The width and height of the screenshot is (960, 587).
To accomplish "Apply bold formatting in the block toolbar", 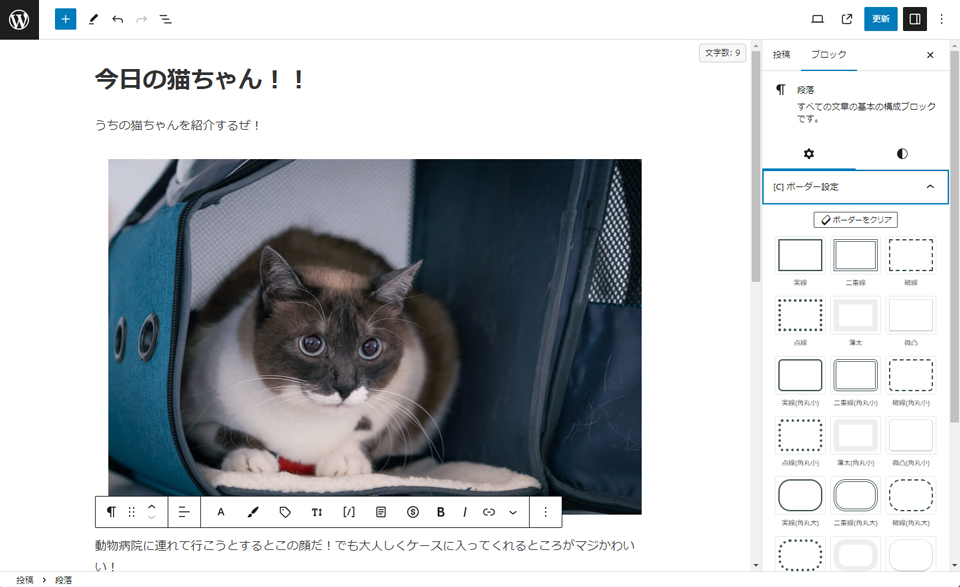I will point(440,511).
